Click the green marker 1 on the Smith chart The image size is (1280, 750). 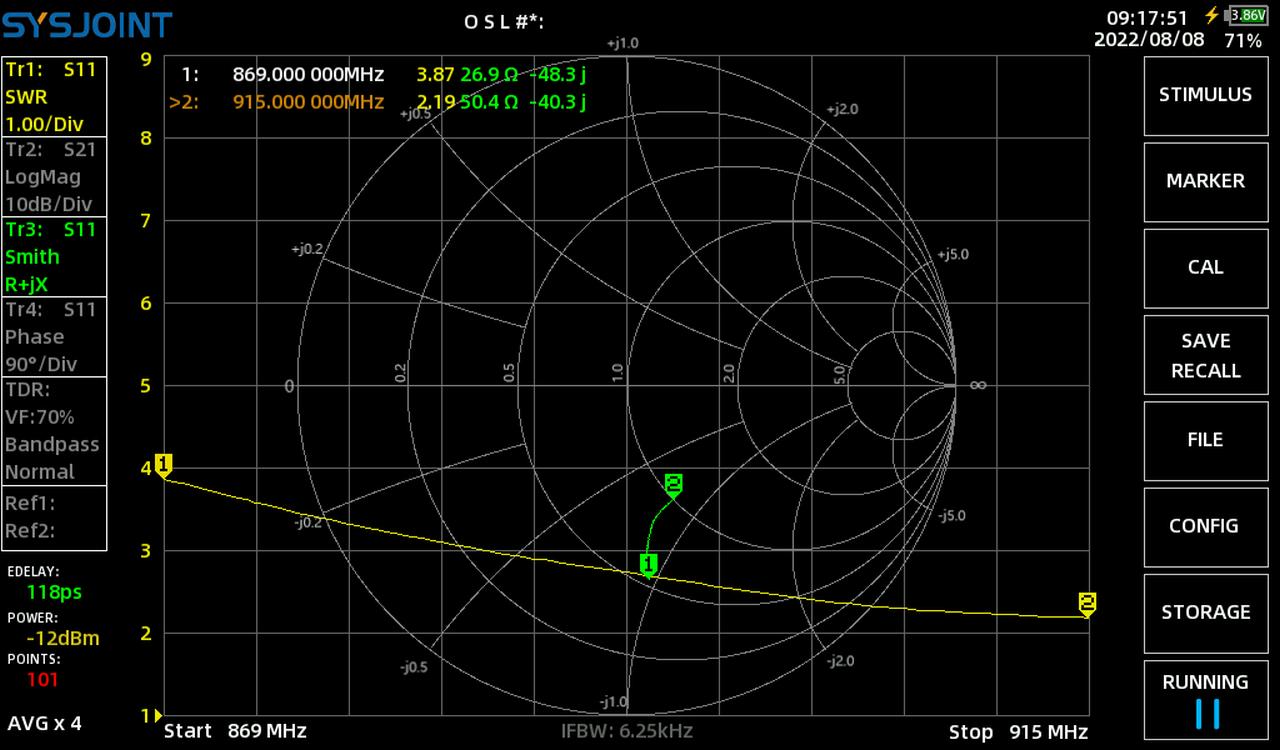[x=648, y=565]
